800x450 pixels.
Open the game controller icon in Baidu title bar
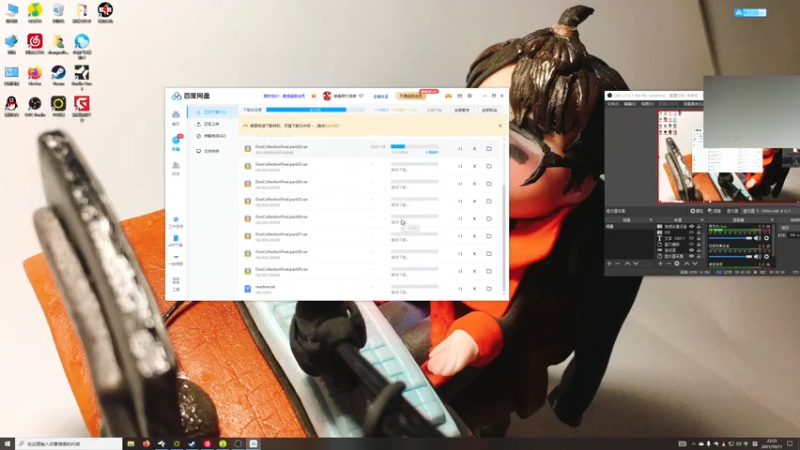tap(448, 96)
